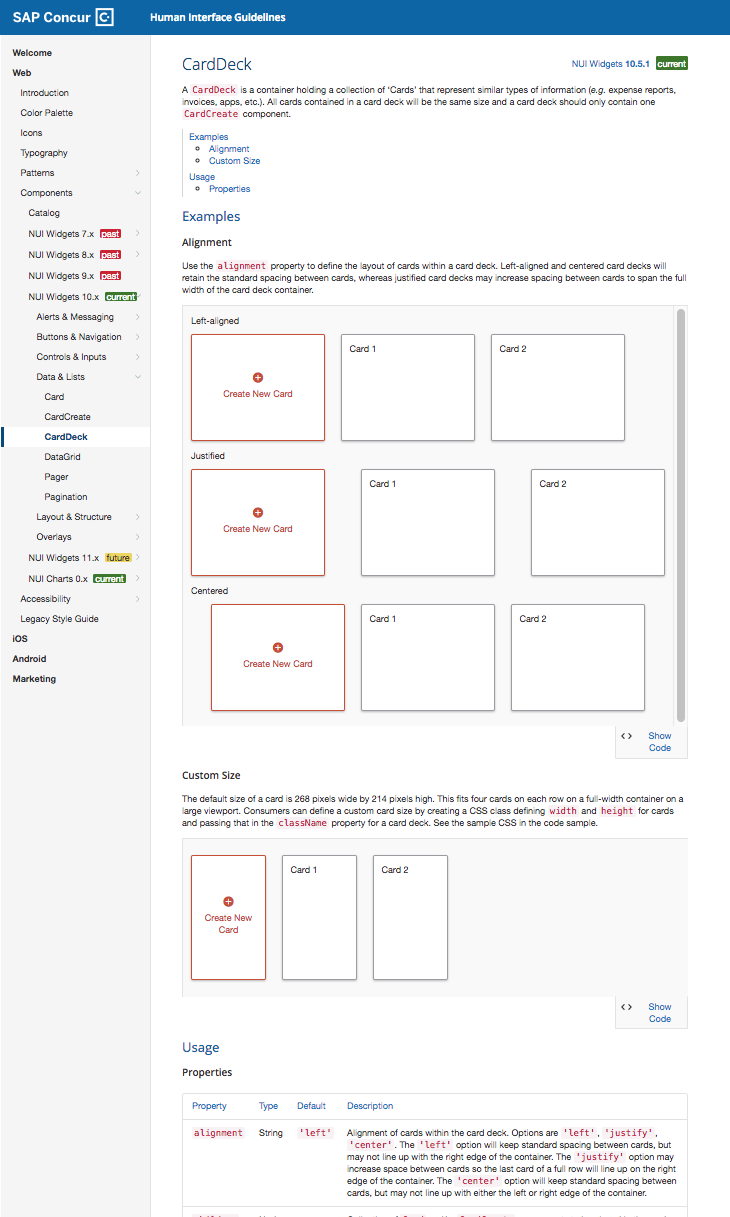
Task: Open Welcome in the sidebar
Action: 32,53
